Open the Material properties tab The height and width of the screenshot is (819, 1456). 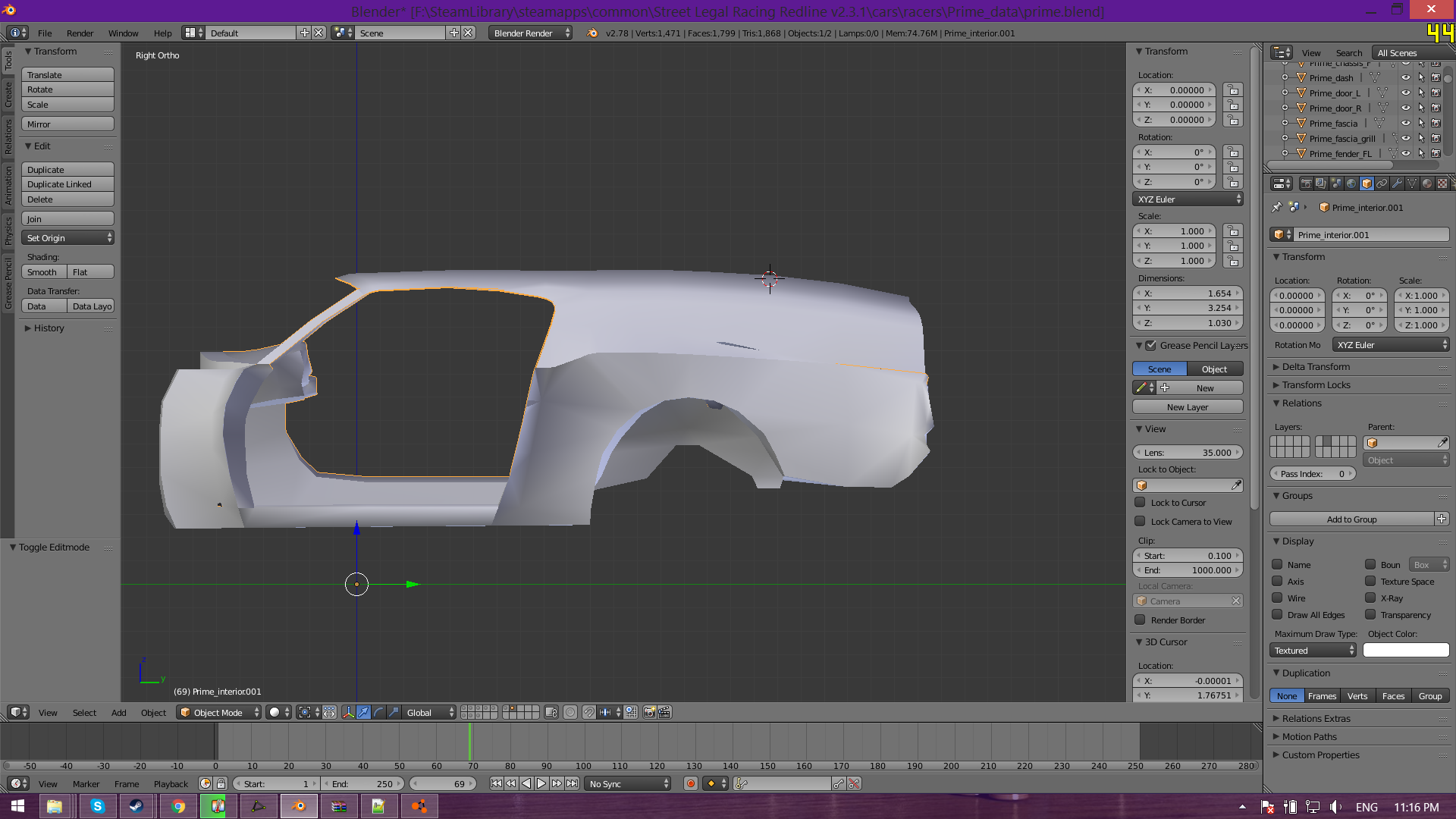1427,184
